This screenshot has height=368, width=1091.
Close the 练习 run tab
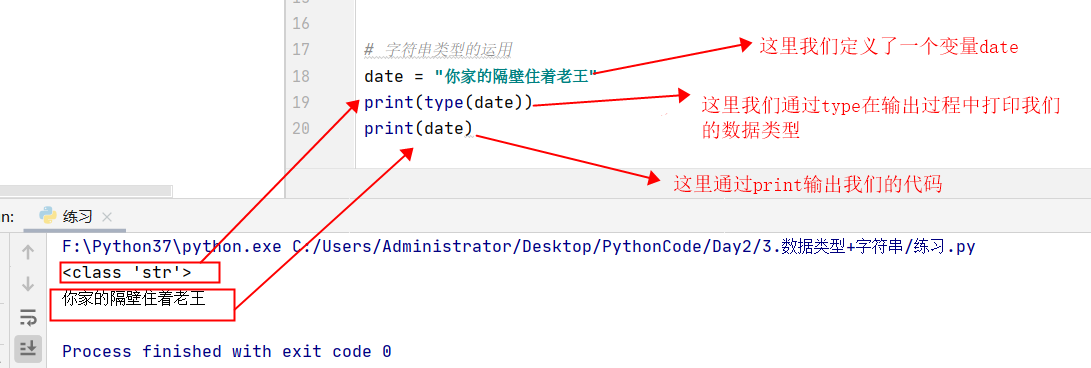pos(106,217)
